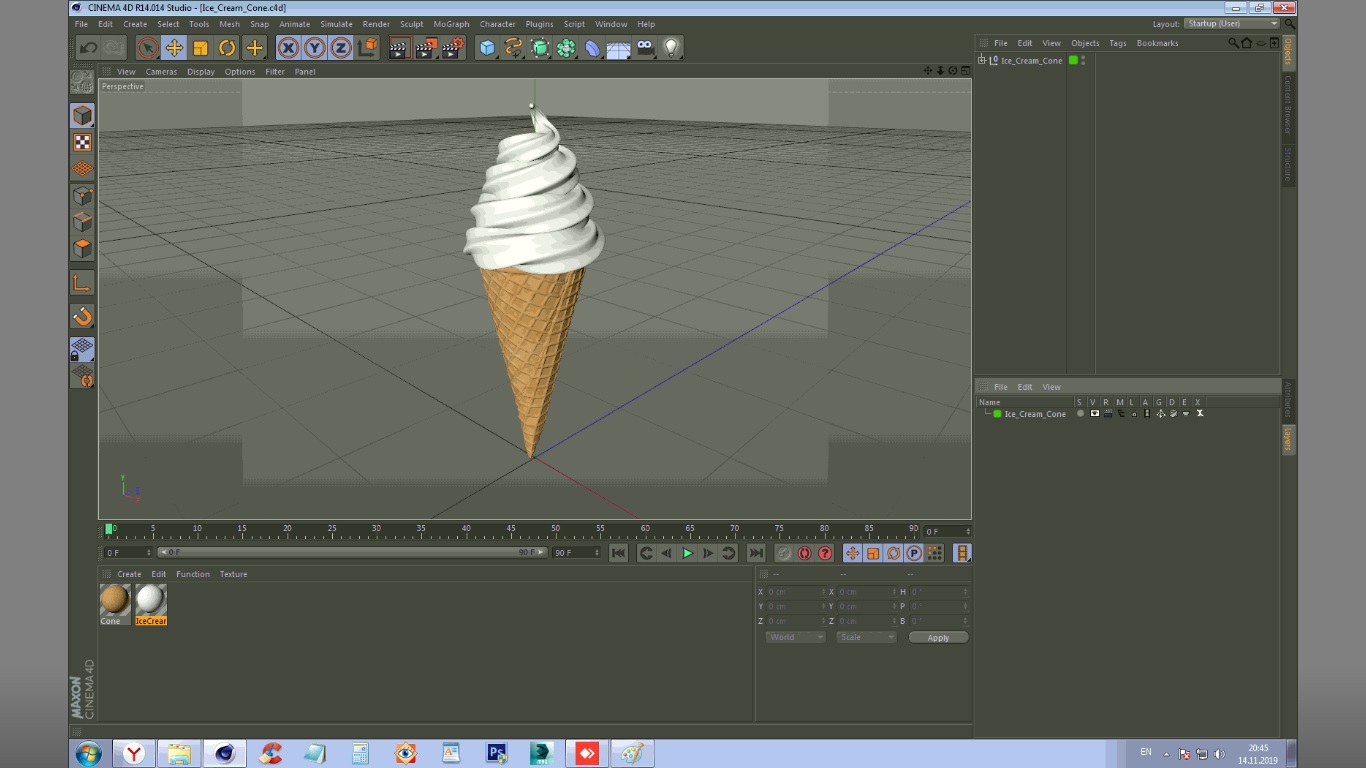Open viewport Cameras menu

tap(161, 72)
